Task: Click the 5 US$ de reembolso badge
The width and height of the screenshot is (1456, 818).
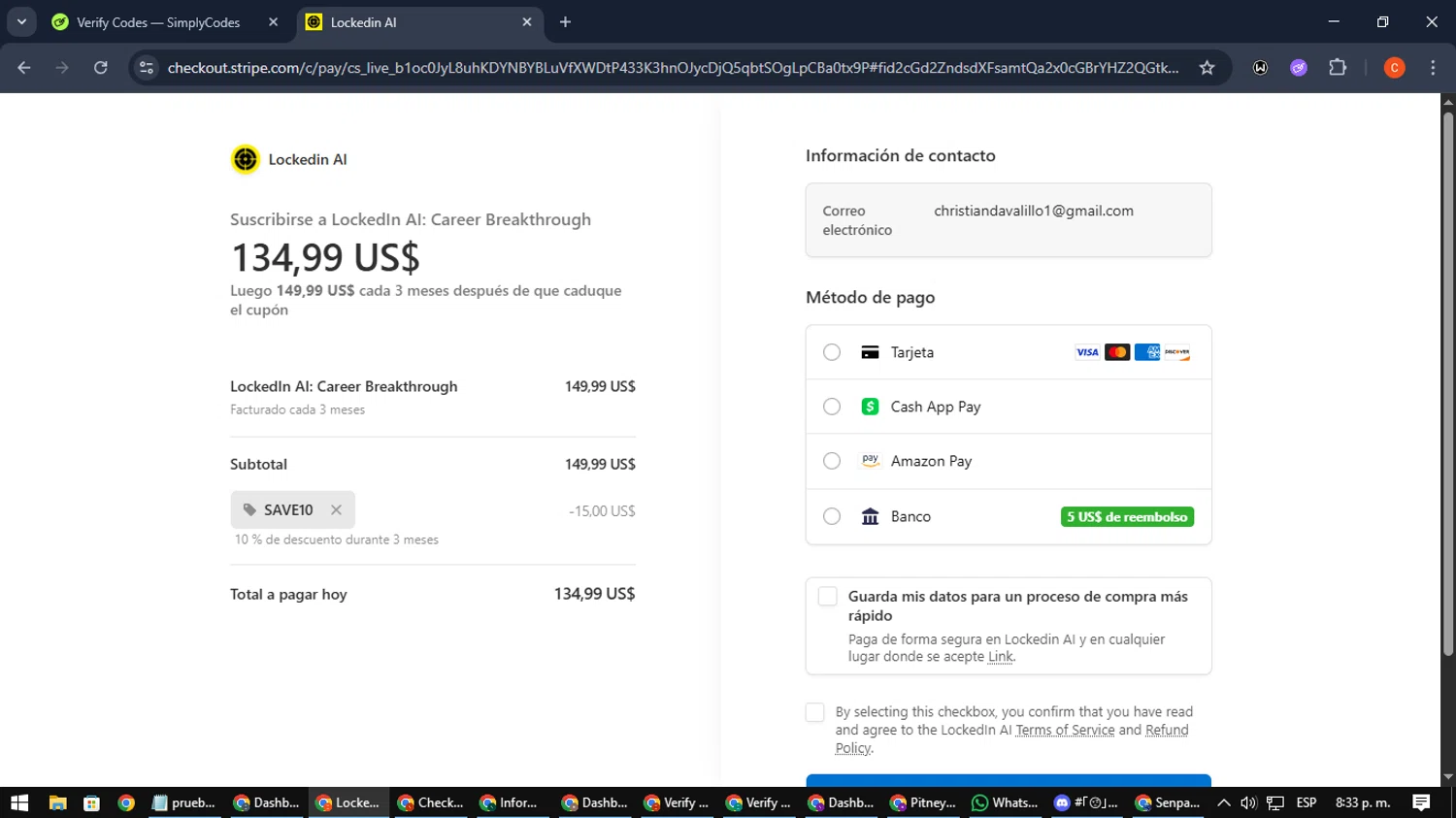Action: pos(1127,517)
